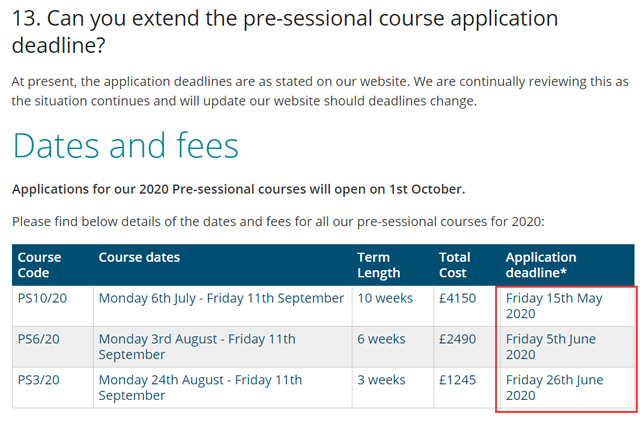Click the 'Monday 24th August' course dates cell
The image size is (640, 421).
pyautogui.click(x=223, y=388)
